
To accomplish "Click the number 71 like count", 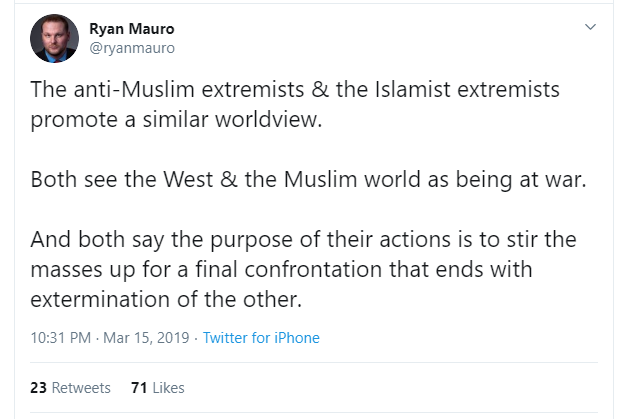I will [139, 388].
